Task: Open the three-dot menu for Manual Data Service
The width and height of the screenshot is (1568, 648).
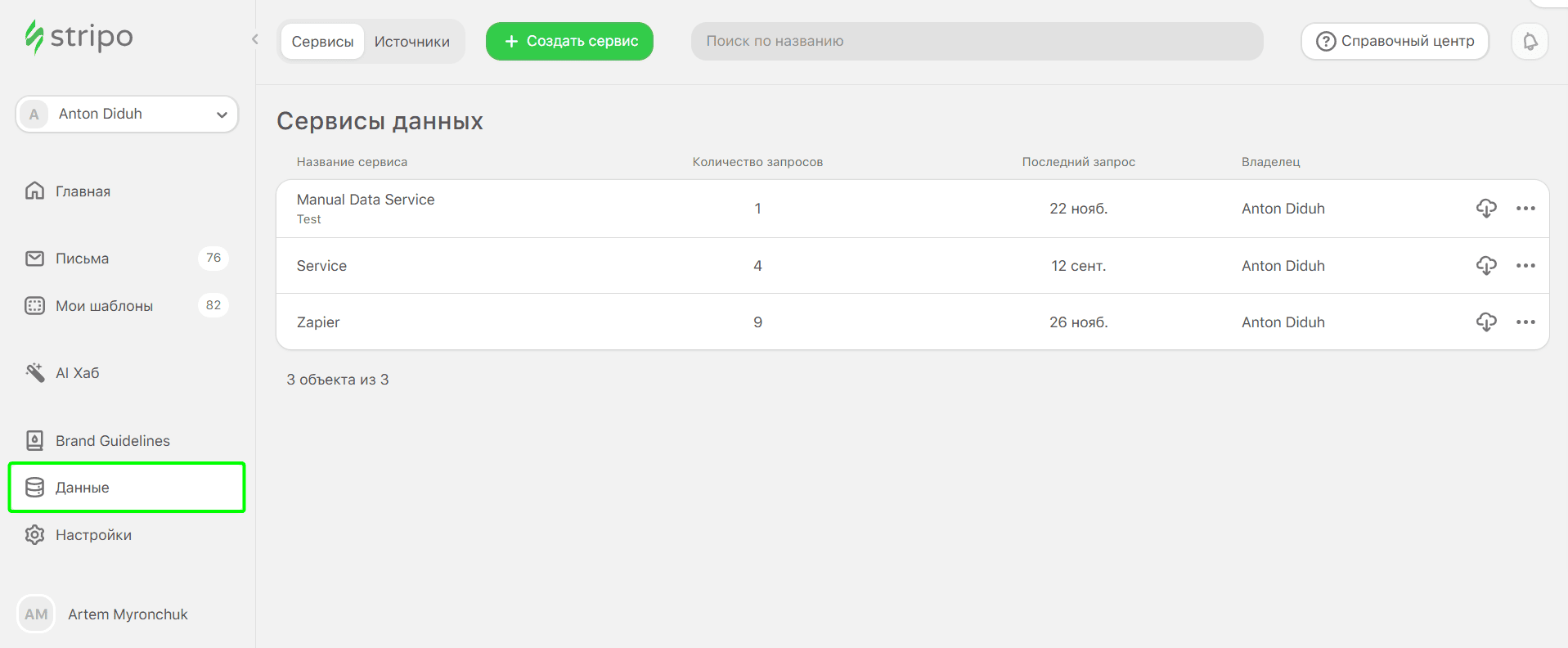Action: click(x=1525, y=209)
